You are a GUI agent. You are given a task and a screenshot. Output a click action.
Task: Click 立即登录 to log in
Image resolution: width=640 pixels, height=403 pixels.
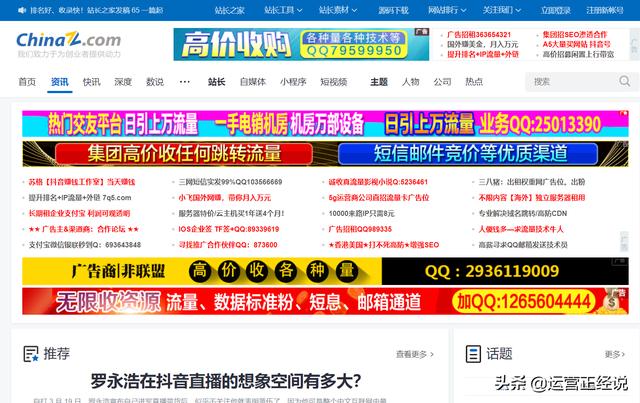556,10
